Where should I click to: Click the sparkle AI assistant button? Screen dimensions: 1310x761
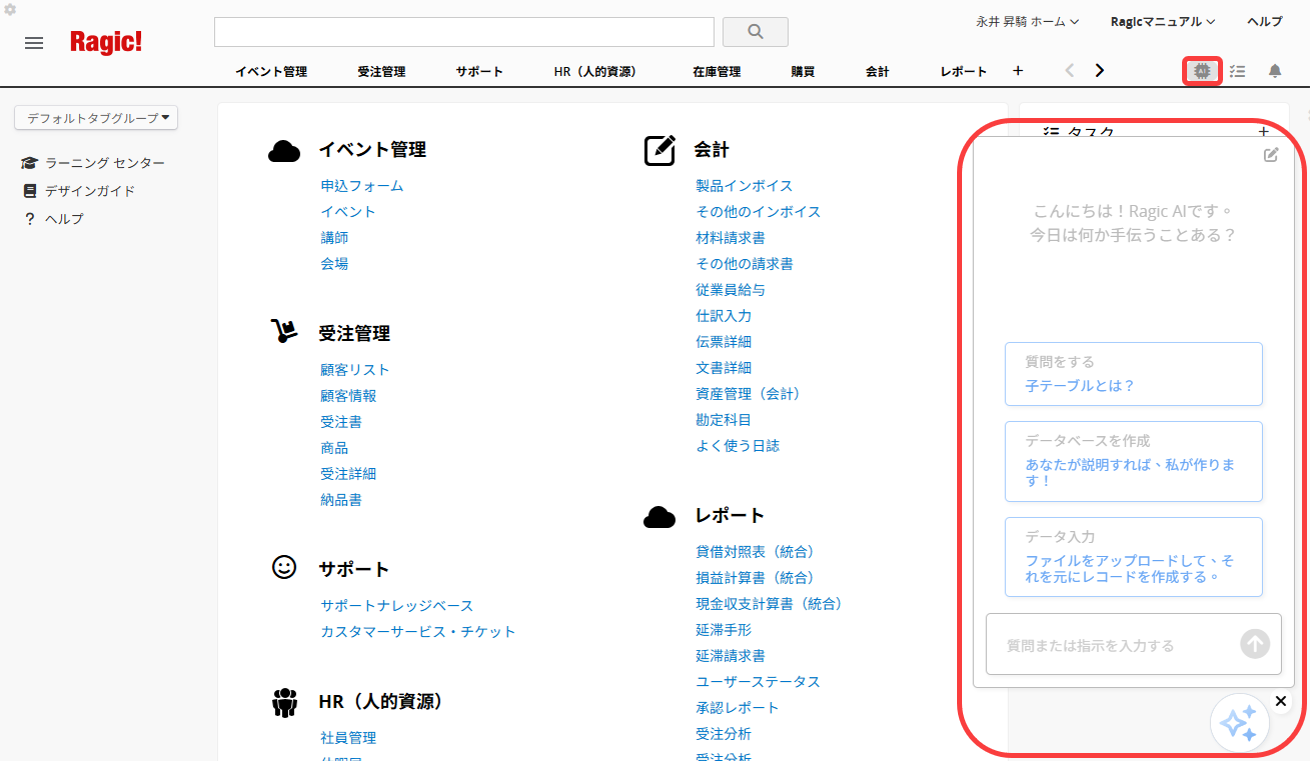coord(1239,723)
